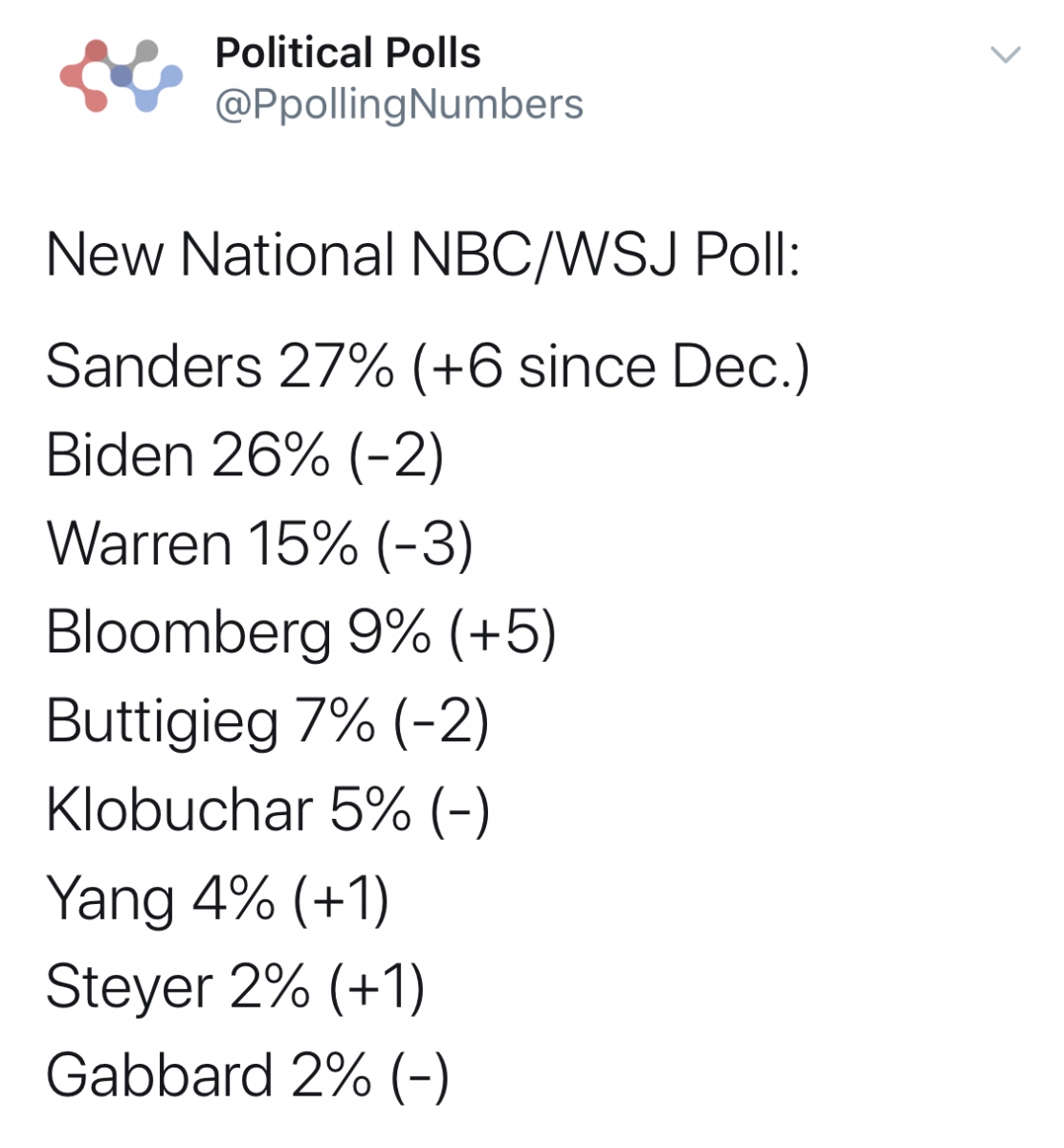Expand the tweet options chevron

[1006, 55]
